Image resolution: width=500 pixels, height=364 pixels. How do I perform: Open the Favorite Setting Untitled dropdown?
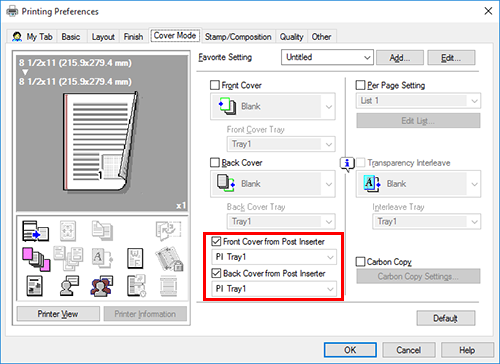(327, 57)
